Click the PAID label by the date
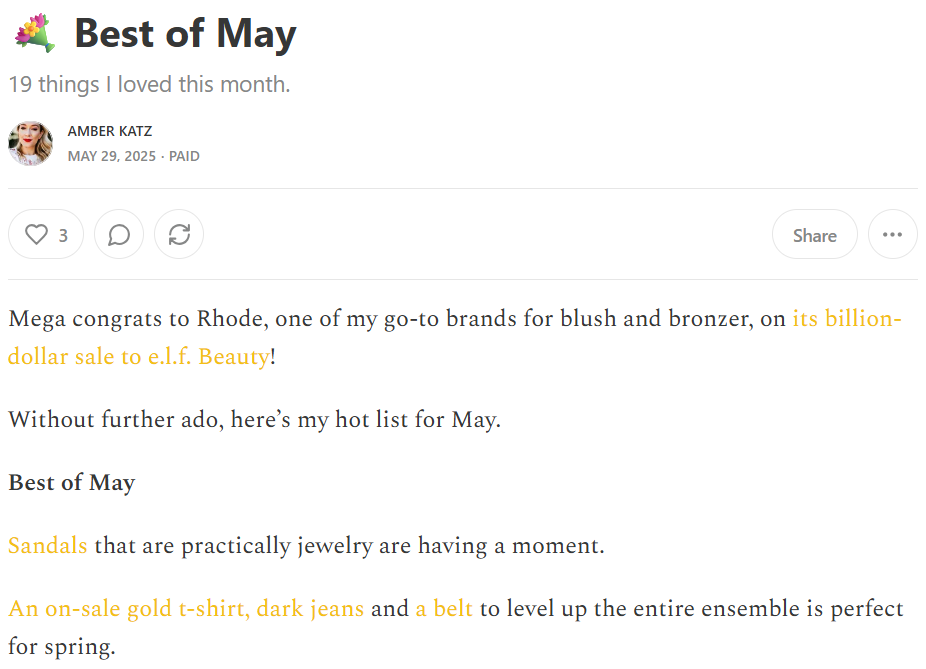This screenshot has height=669, width=926. pyautogui.click(x=184, y=156)
